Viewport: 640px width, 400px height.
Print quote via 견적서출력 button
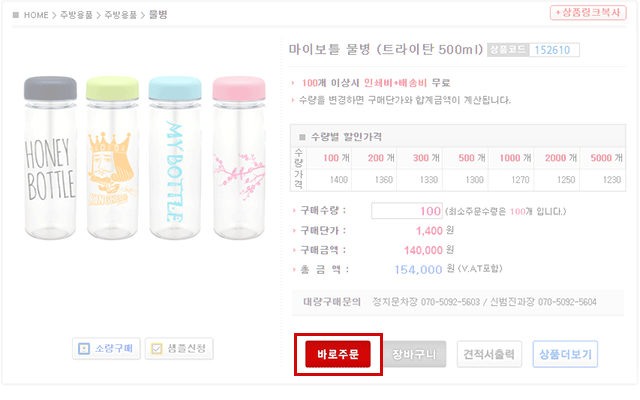[x=489, y=354]
